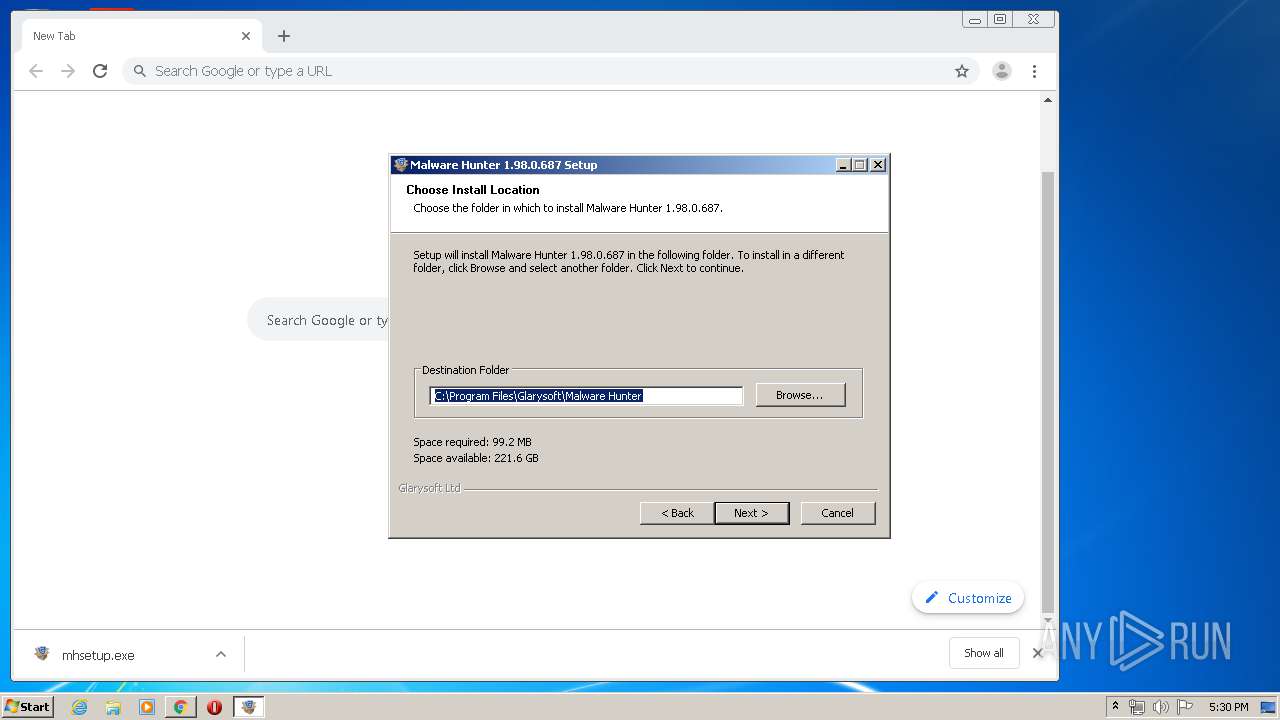Open Windows Explorer folder in taskbar

[x=113, y=707]
